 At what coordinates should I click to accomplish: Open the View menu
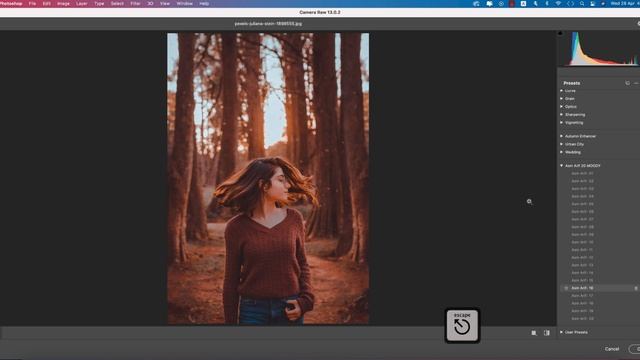pos(165,4)
